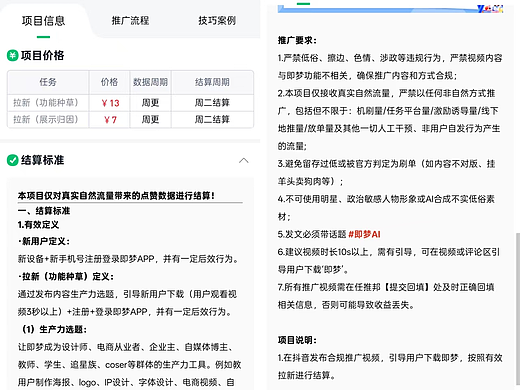520x390 pixels.
Task: Click the 结算周期 column header
Action: tap(212, 82)
